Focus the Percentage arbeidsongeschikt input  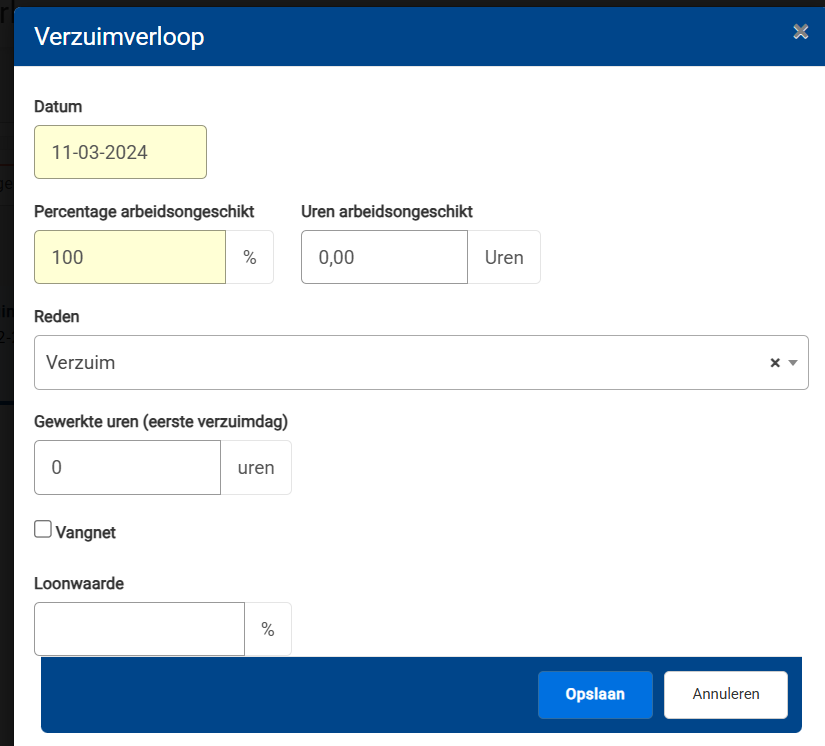(130, 257)
